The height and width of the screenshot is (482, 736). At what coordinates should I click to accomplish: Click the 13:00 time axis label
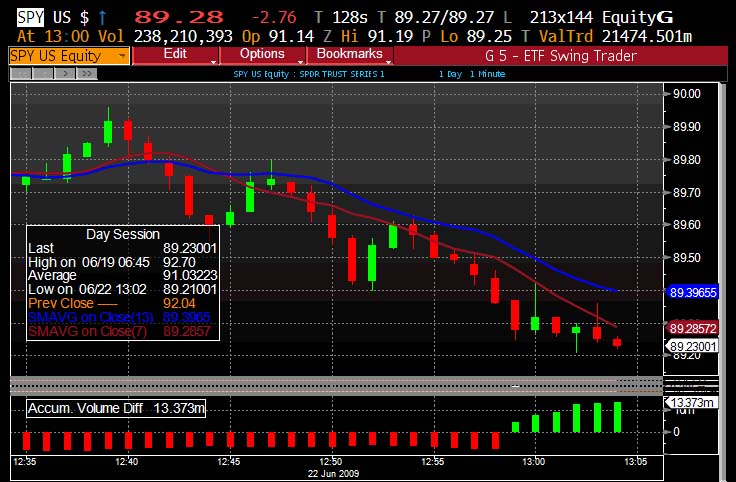coord(534,462)
